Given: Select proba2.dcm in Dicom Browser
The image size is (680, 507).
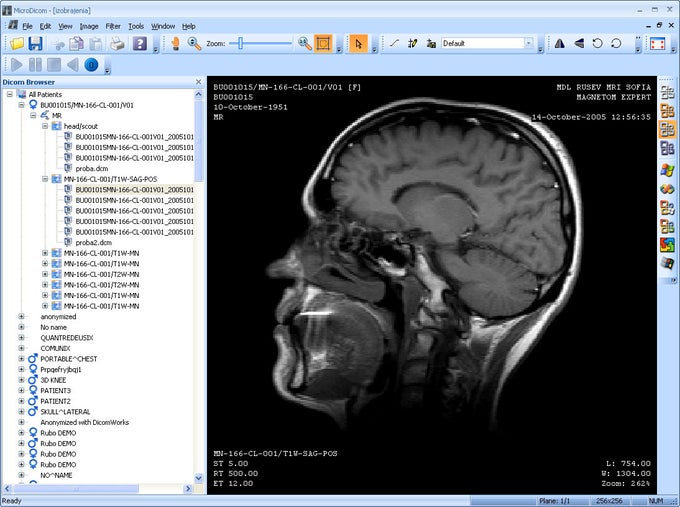Looking at the screenshot, I should [93, 242].
